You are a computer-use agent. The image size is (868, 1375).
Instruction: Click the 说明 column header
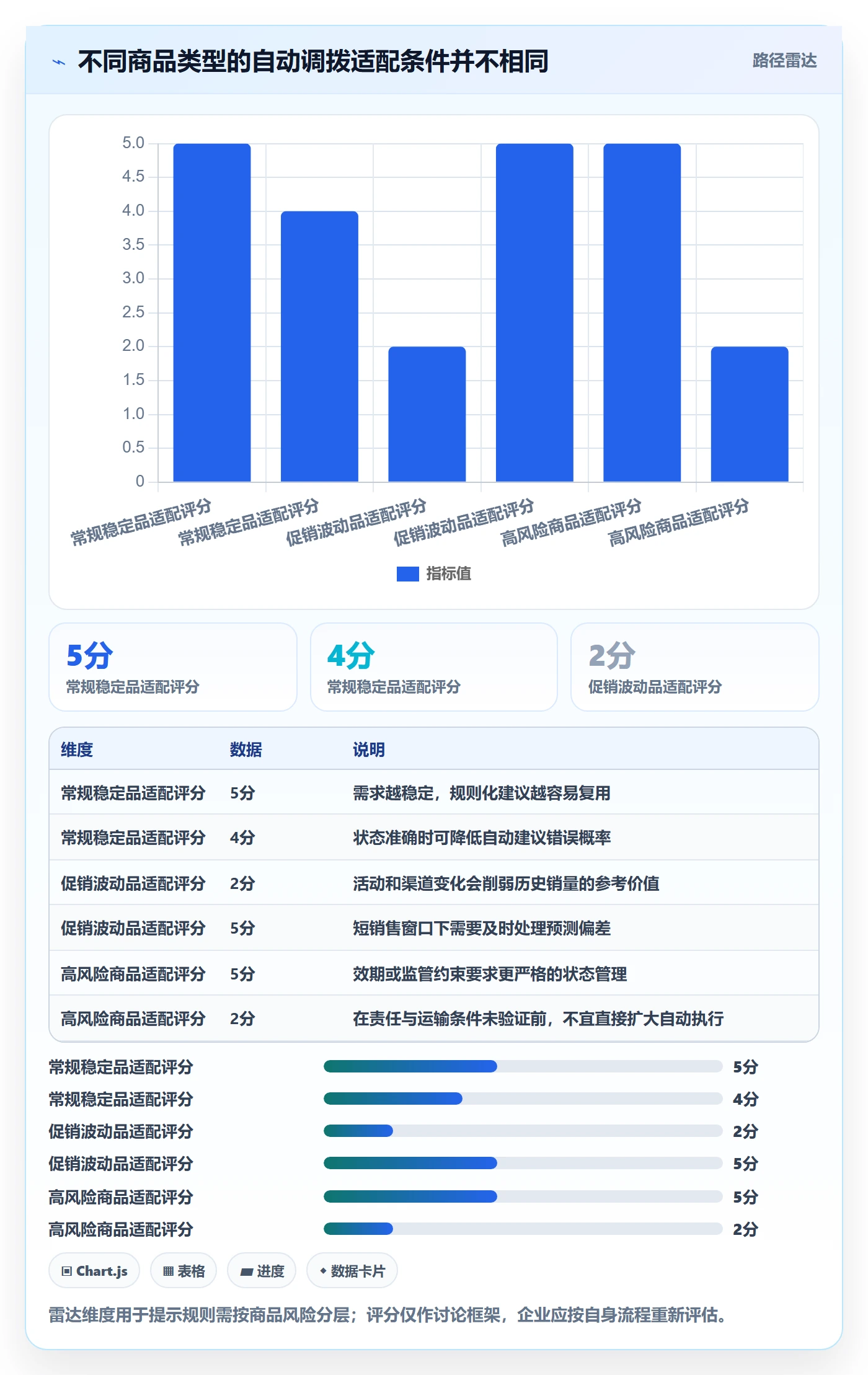coord(369,749)
